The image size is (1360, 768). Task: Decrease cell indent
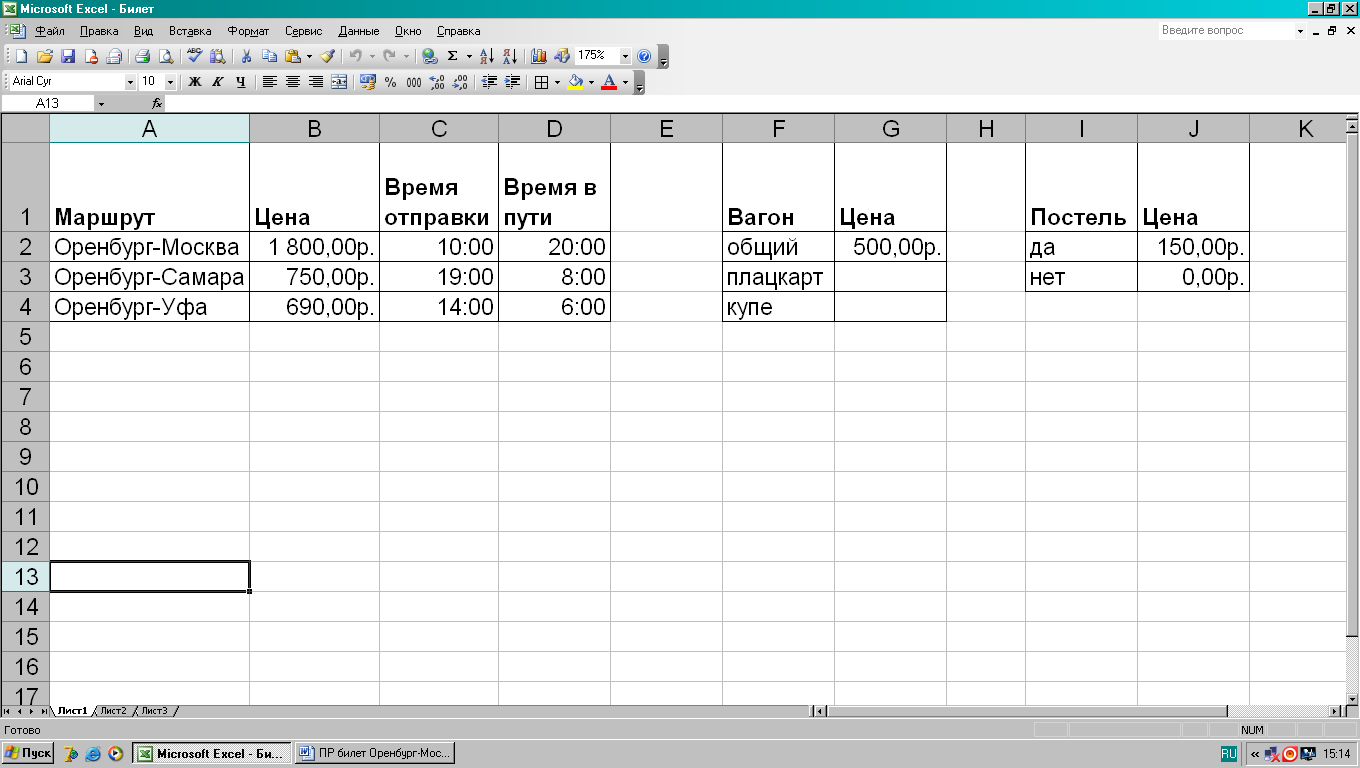(489, 82)
